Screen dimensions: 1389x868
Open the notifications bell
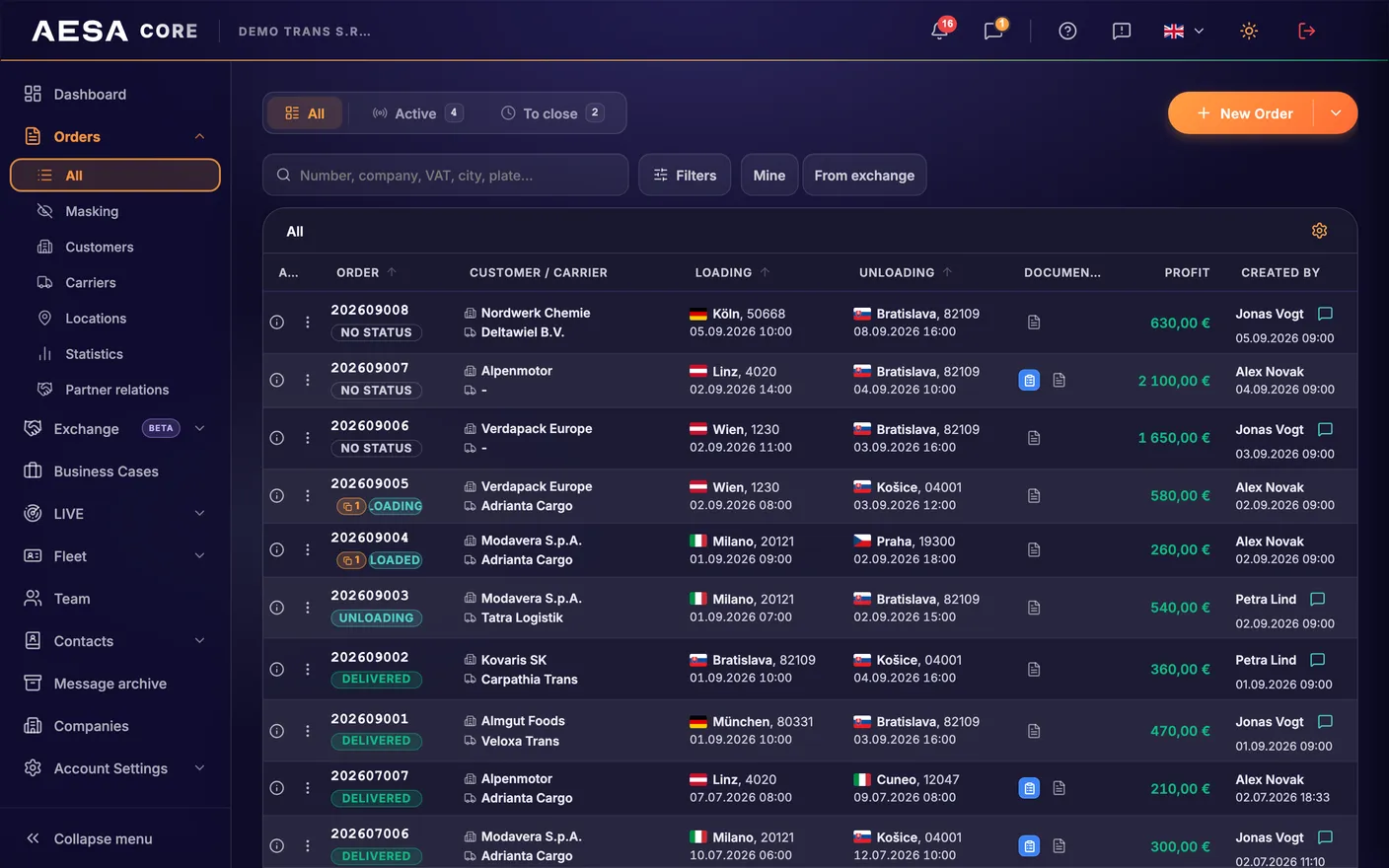(x=940, y=31)
